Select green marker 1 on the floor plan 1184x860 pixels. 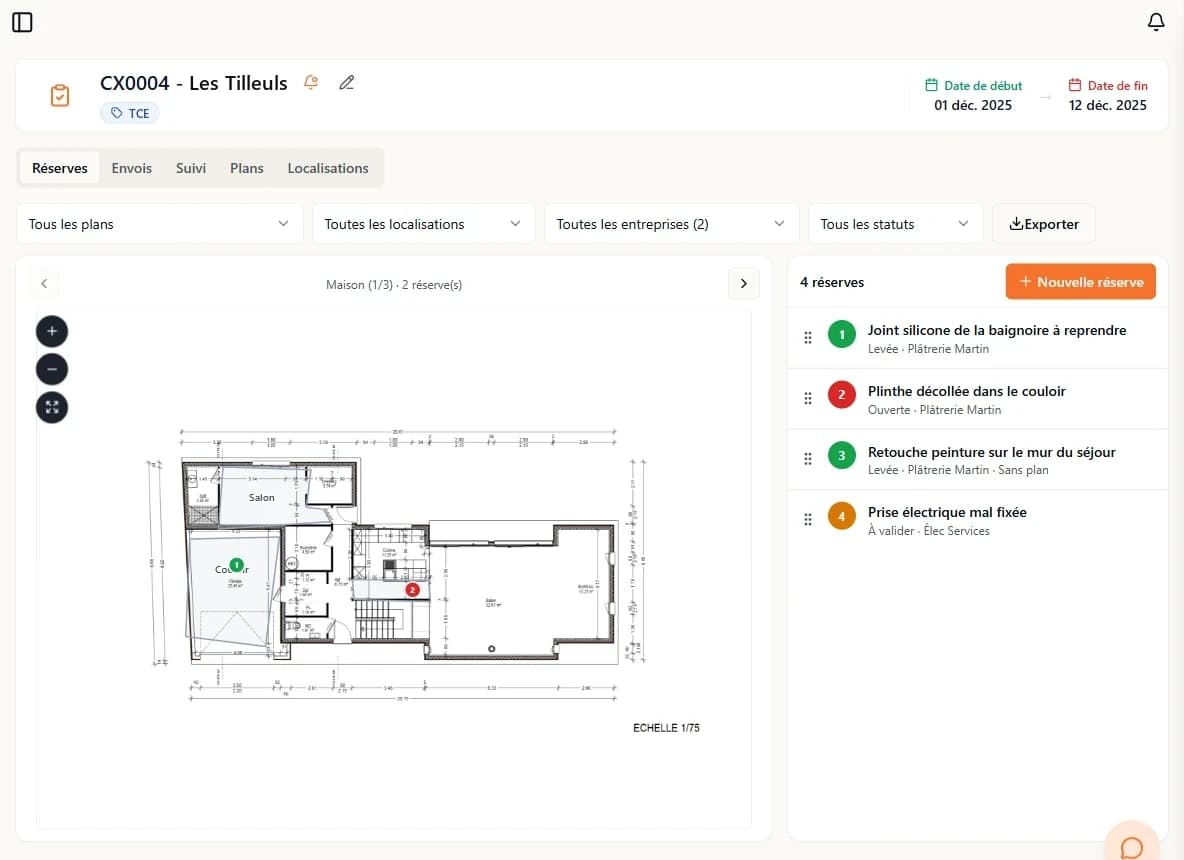236,565
